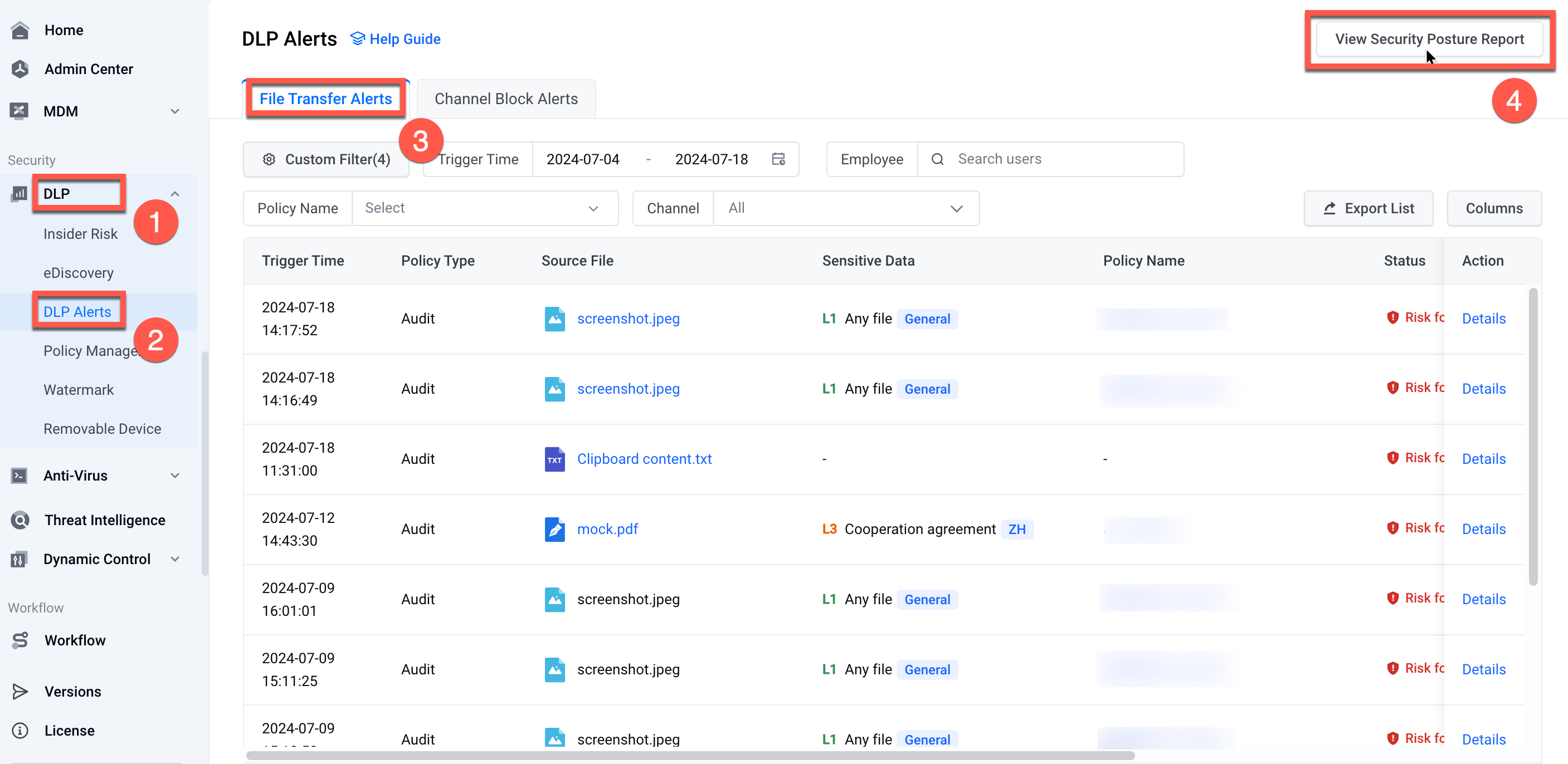Click the image file icon in the 15:11:25 row
This screenshot has width=1568, height=764.
554,670
